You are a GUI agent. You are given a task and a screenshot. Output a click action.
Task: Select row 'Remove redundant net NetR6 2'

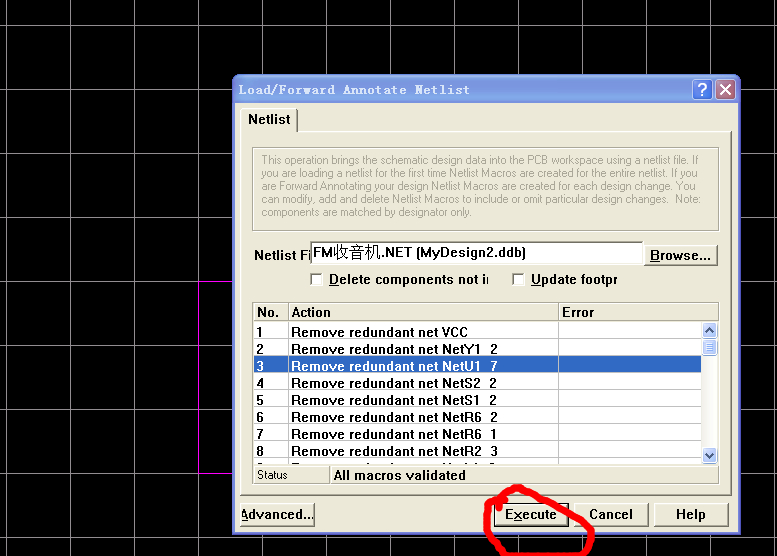point(477,417)
